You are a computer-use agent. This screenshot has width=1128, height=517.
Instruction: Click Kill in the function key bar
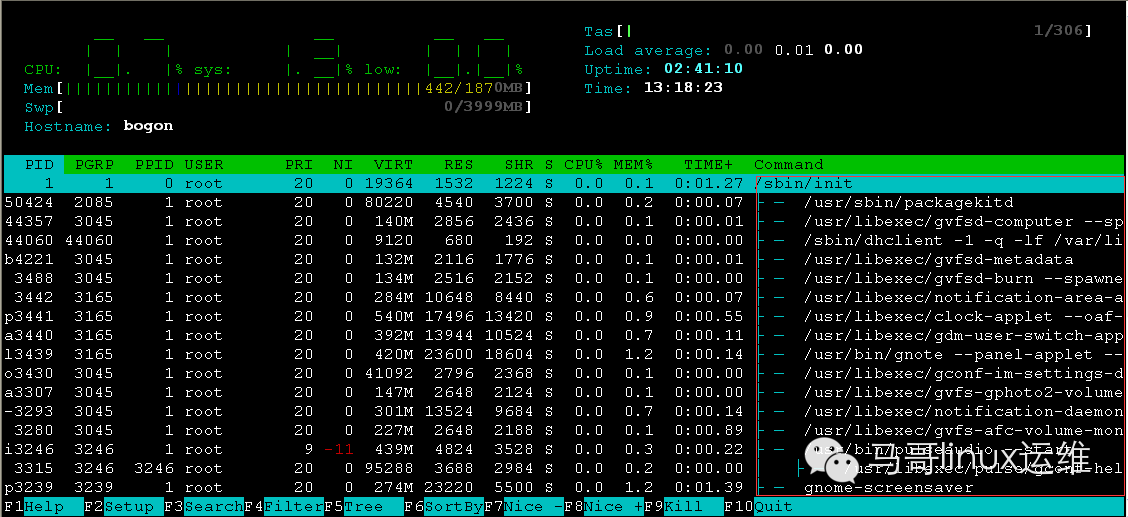click(x=693, y=506)
